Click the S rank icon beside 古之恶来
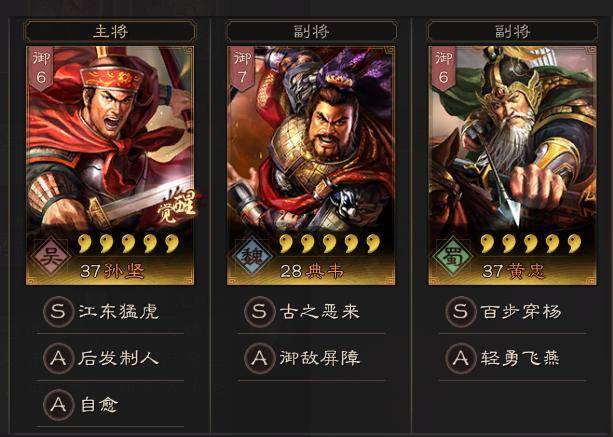 (260, 312)
